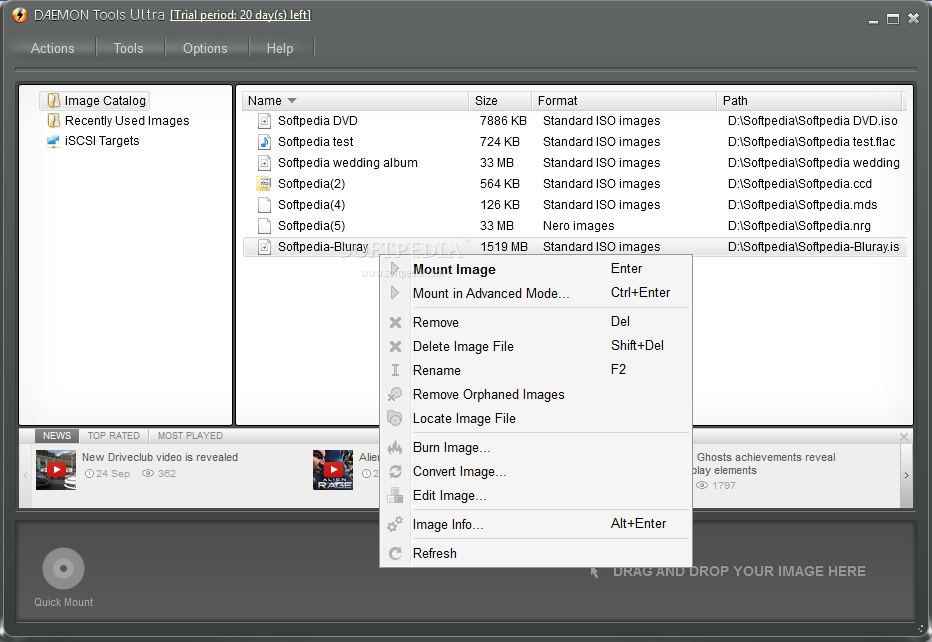Click the right arrow to see more news
Image resolution: width=932 pixels, height=642 pixels.
[907, 477]
